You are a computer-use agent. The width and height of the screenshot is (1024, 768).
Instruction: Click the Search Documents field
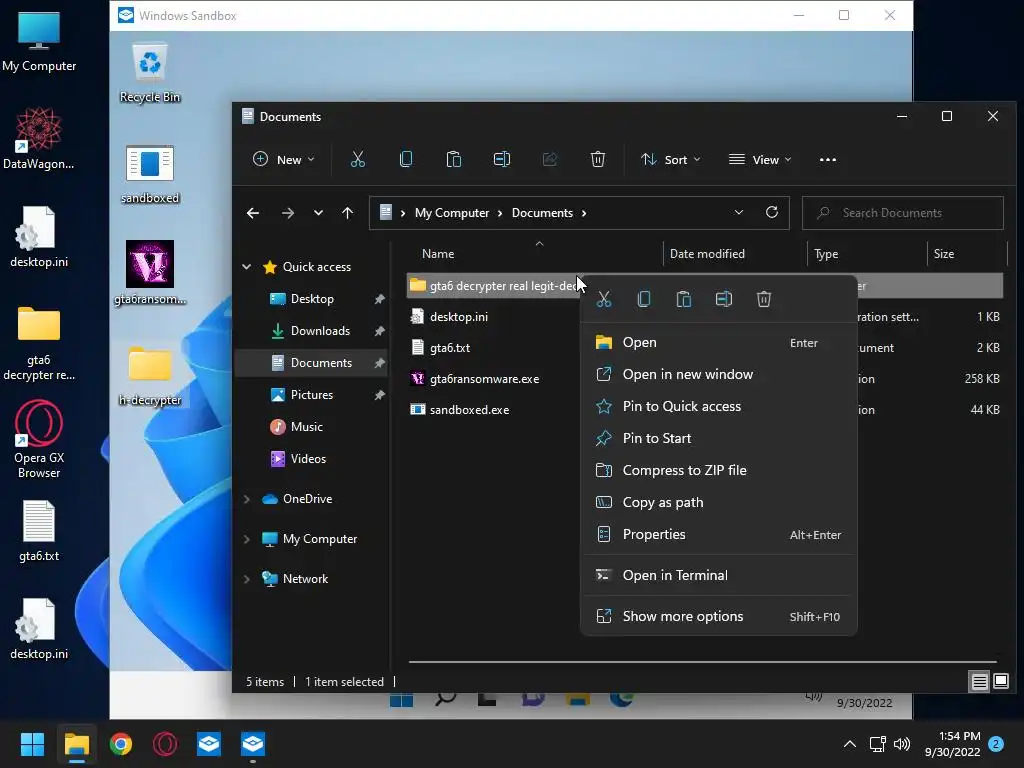pyautogui.click(x=903, y=213)
